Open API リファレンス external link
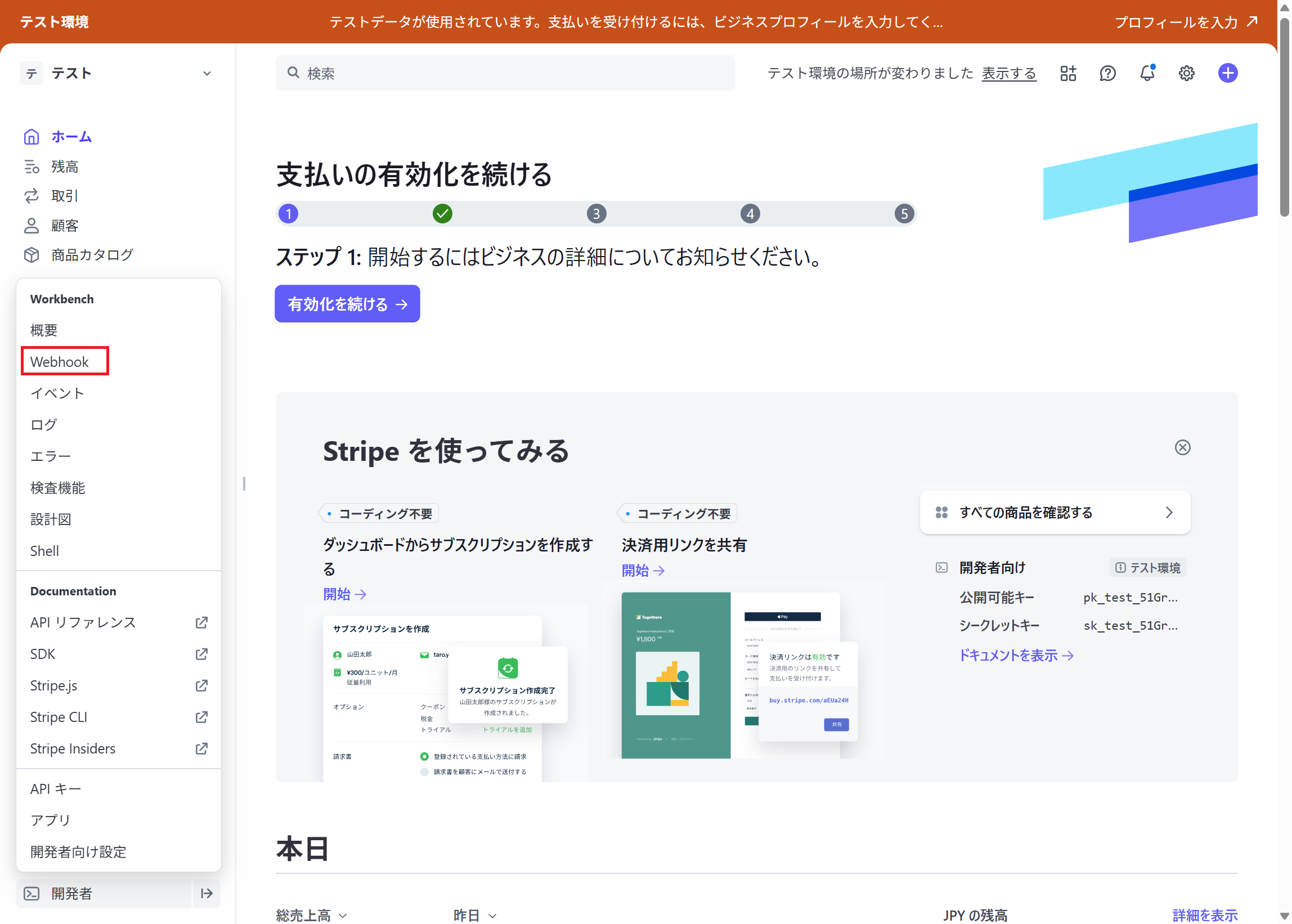 coord(118,622)
